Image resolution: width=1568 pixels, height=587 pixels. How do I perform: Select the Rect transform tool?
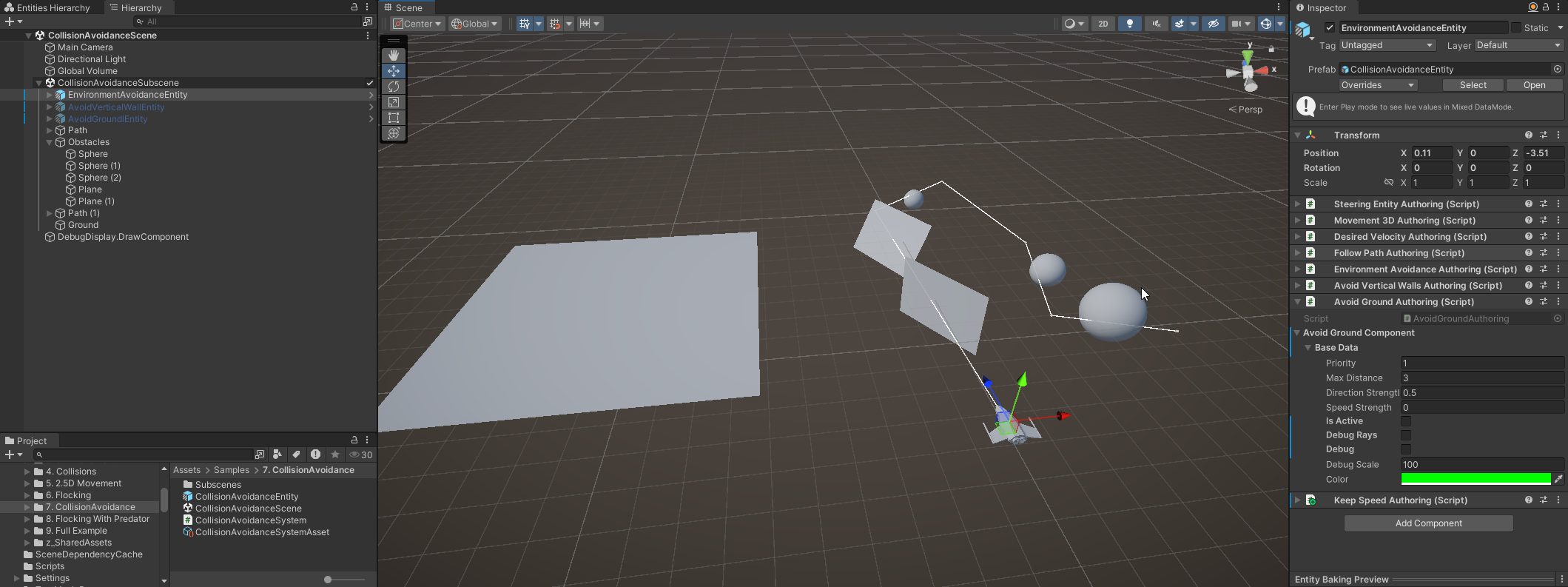click(394, 118)
